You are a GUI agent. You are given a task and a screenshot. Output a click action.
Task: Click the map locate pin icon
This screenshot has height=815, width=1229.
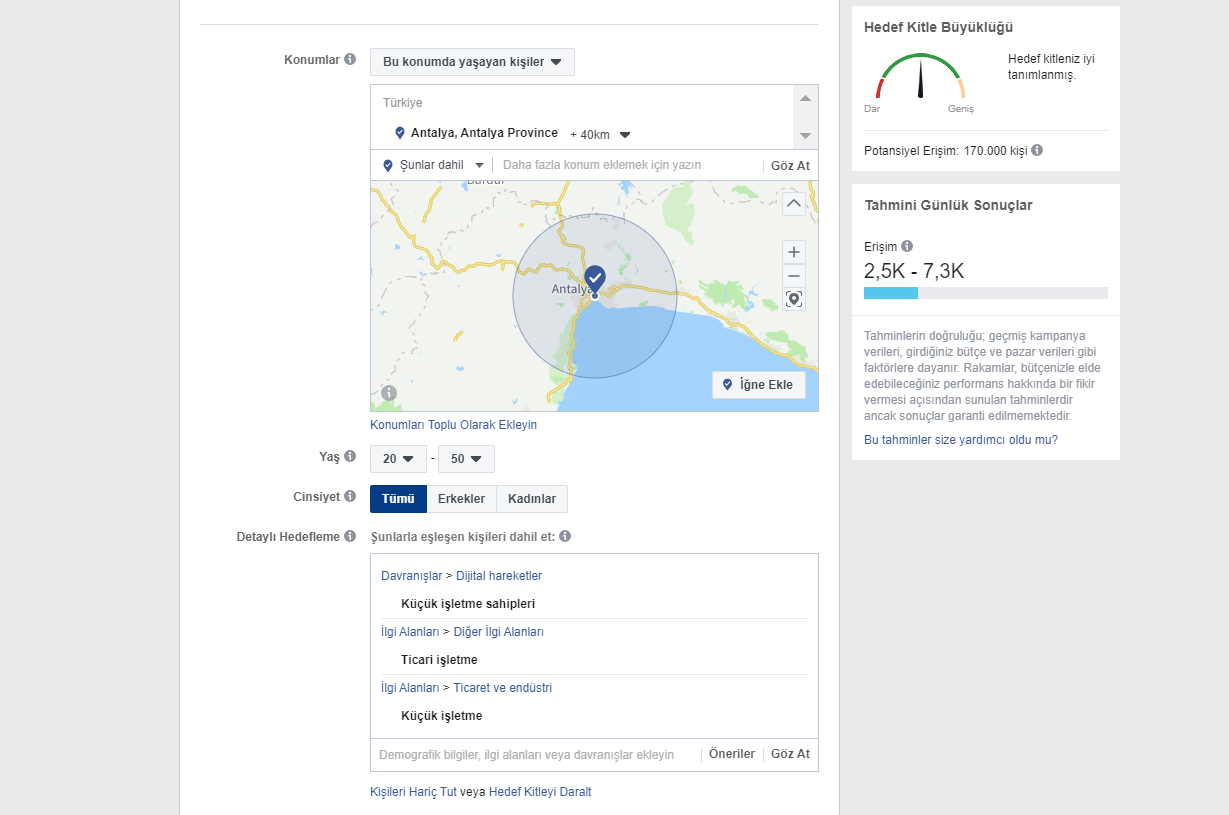pos(794,299)
